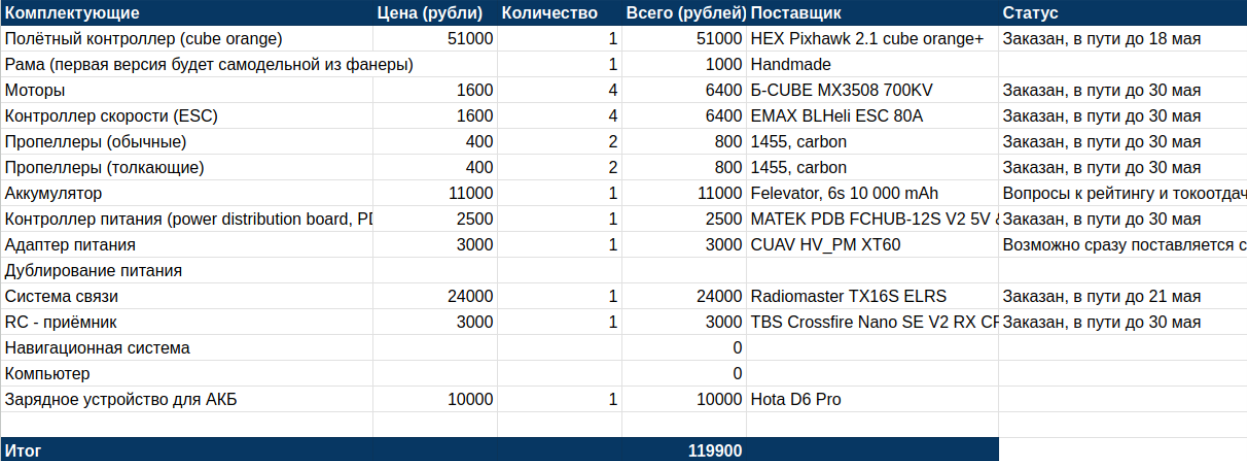This screenshot has width=1247, height=461.
Task: Select the 'Дублирование питания' cell
Action: pyautogui.click(x=186, y=271)
